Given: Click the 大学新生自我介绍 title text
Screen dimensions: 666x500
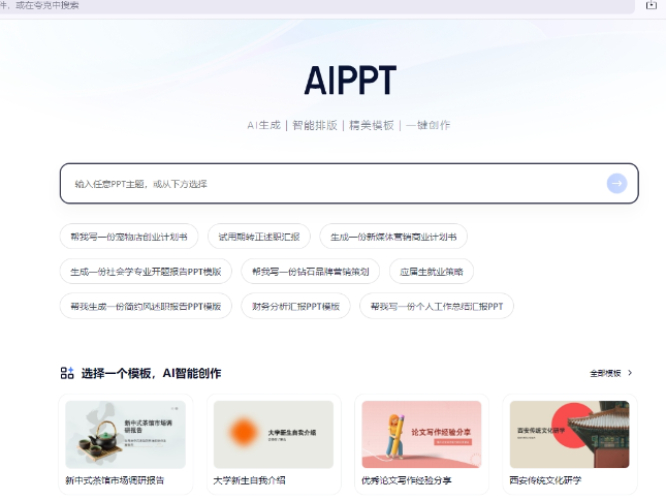Looking at the screenshot, I should coord(249,480).
